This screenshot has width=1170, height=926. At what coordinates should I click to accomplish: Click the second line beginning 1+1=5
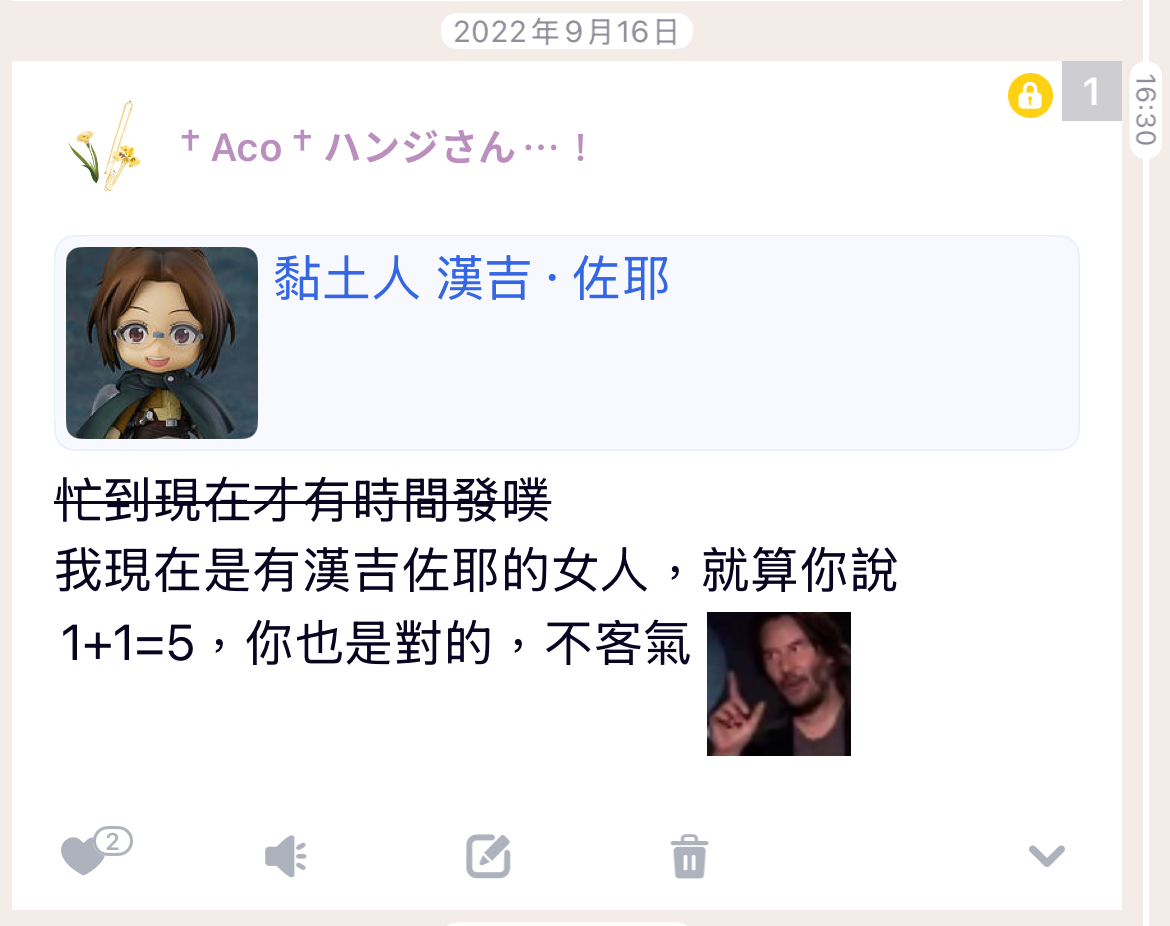[375, 642]
